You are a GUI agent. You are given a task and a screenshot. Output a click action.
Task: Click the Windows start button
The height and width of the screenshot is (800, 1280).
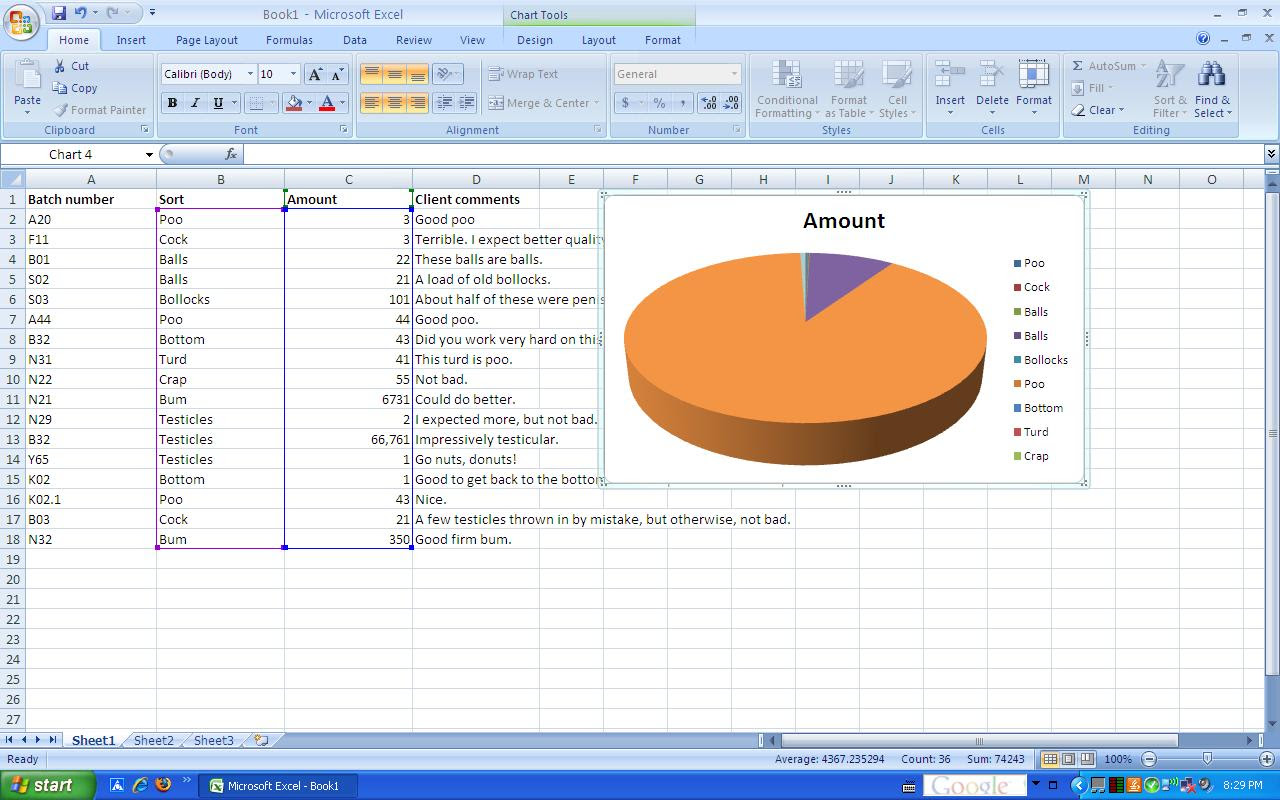point(48,785)
